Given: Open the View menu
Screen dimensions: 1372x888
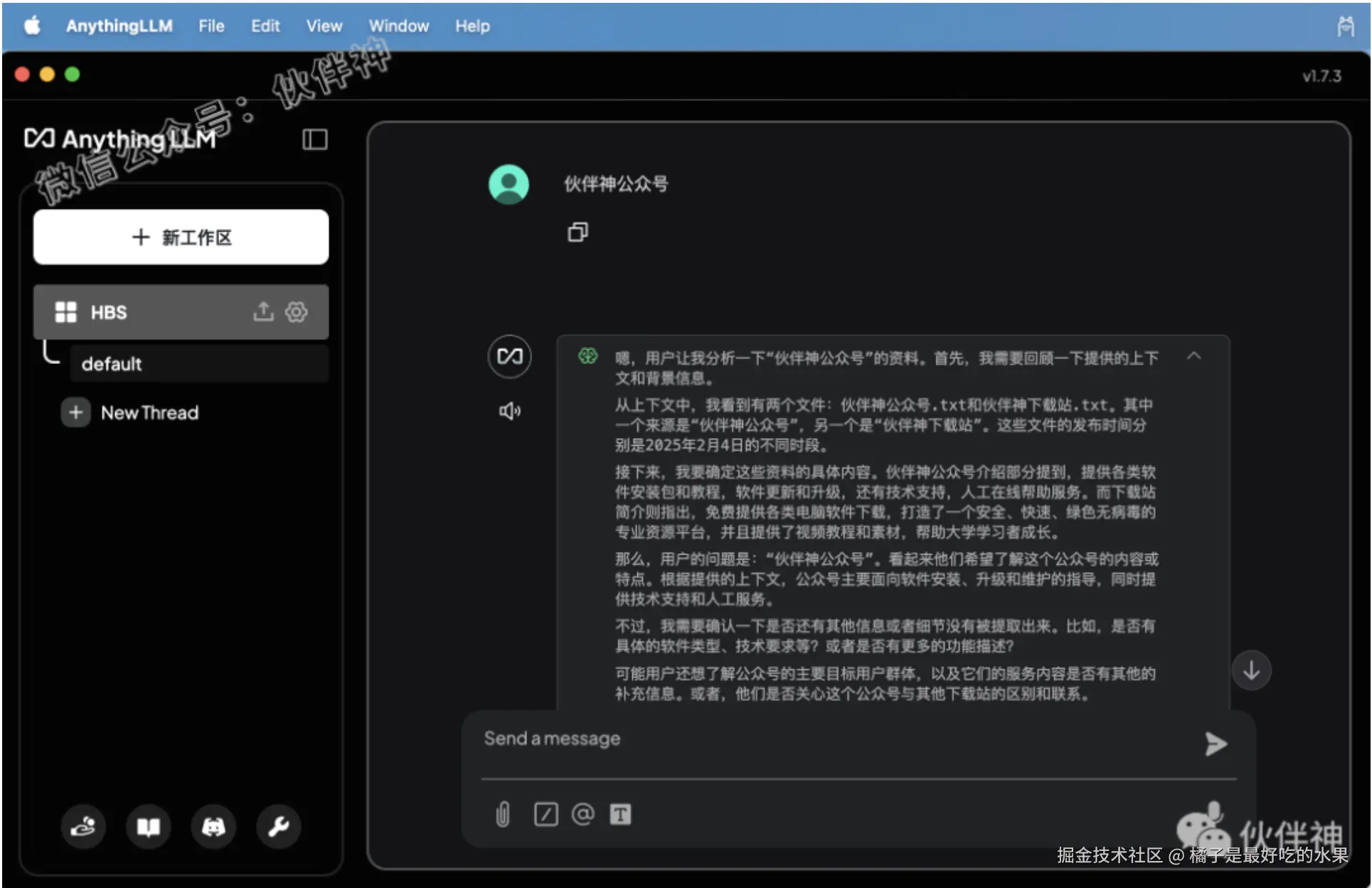Looking at the screenshot, I should 324,26.
